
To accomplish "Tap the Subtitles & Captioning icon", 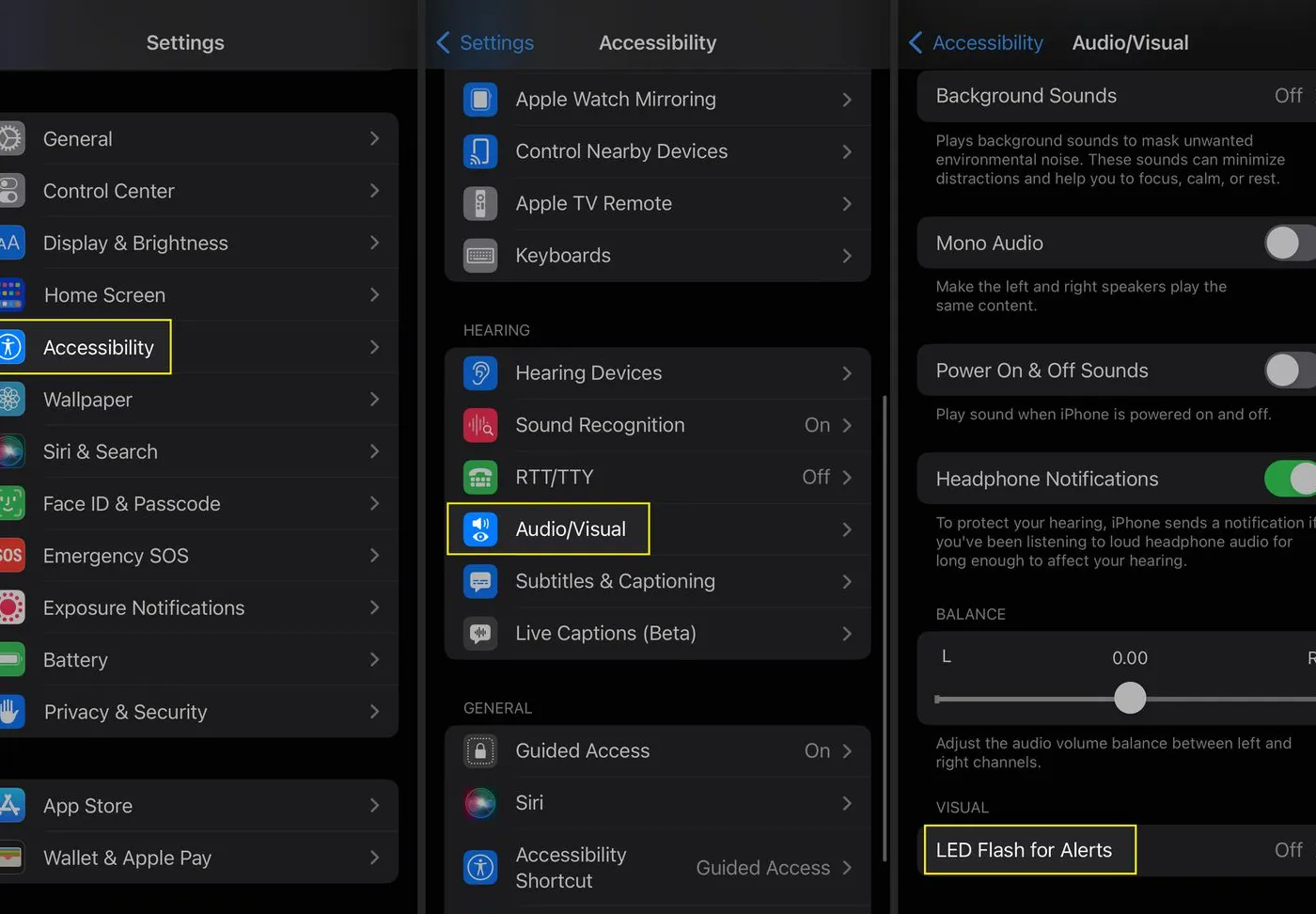I will pos(480,581).
